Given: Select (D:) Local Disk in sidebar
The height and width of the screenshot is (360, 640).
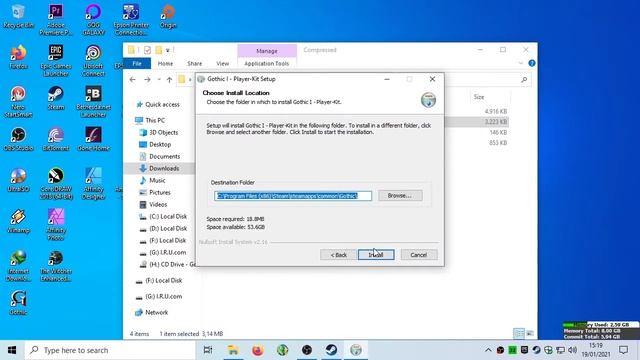Looking at the screenshot, I should [x=163, y=229].
